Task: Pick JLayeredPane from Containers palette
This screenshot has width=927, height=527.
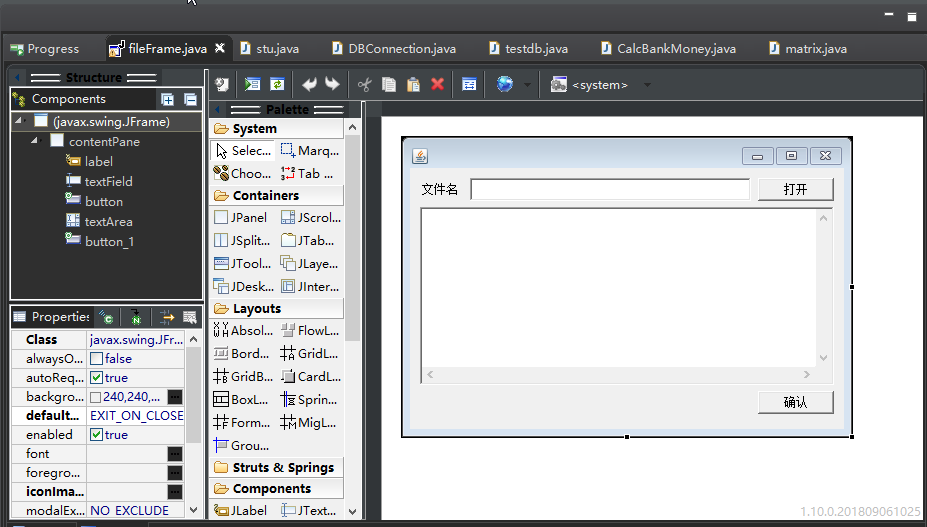Action: [x=309, y=264]
